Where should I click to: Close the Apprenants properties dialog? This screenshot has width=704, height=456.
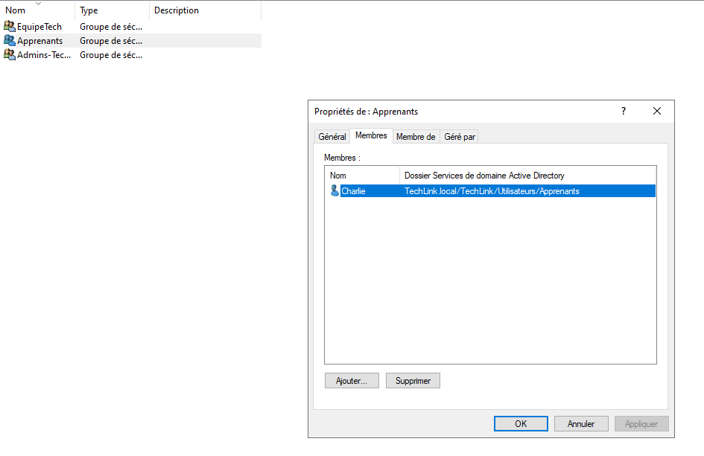[657, 111]
